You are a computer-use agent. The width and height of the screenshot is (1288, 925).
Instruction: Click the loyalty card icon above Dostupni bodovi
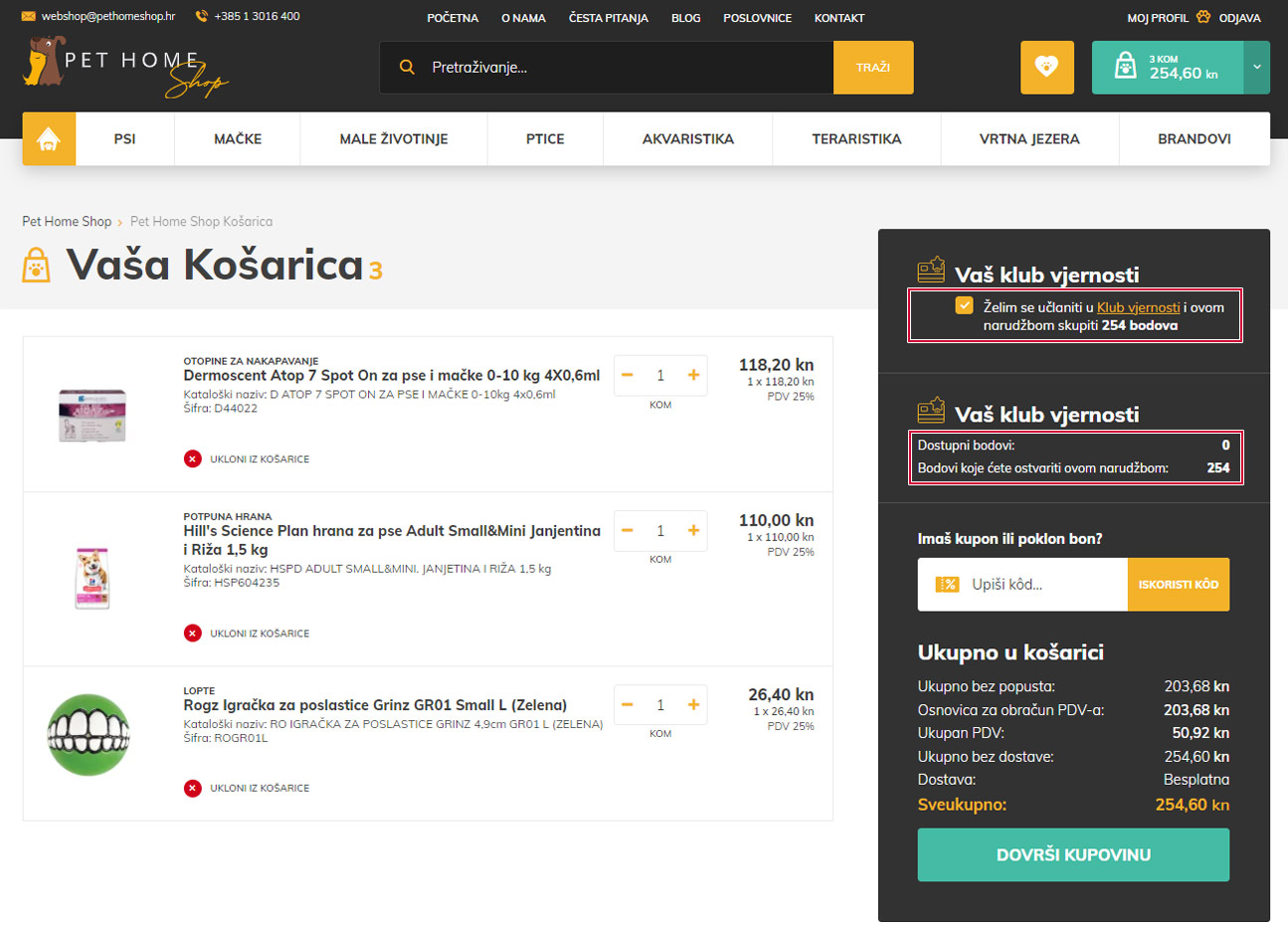coord(931,410)
